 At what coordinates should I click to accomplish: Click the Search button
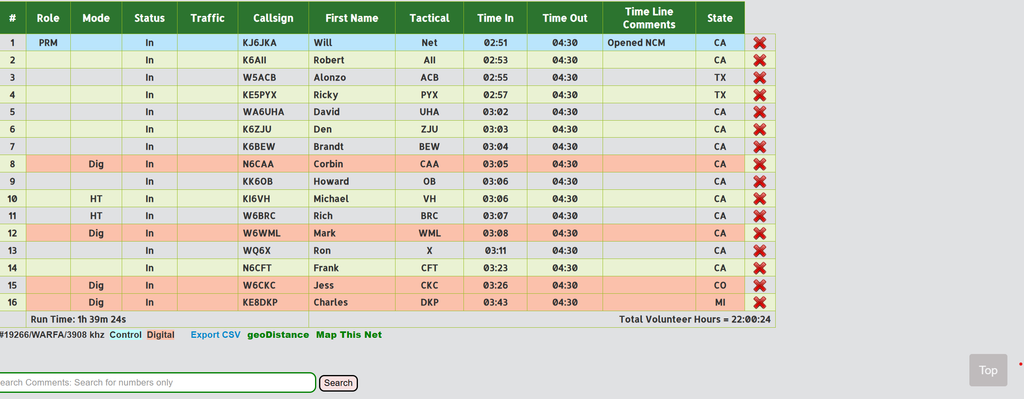point(338,383)
